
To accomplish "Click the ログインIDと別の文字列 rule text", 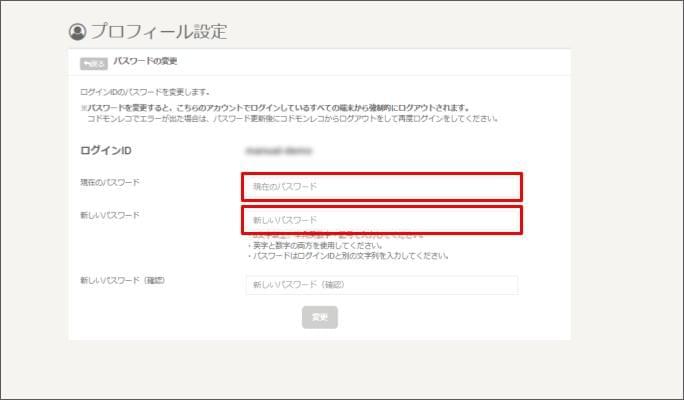I will 345,256.
